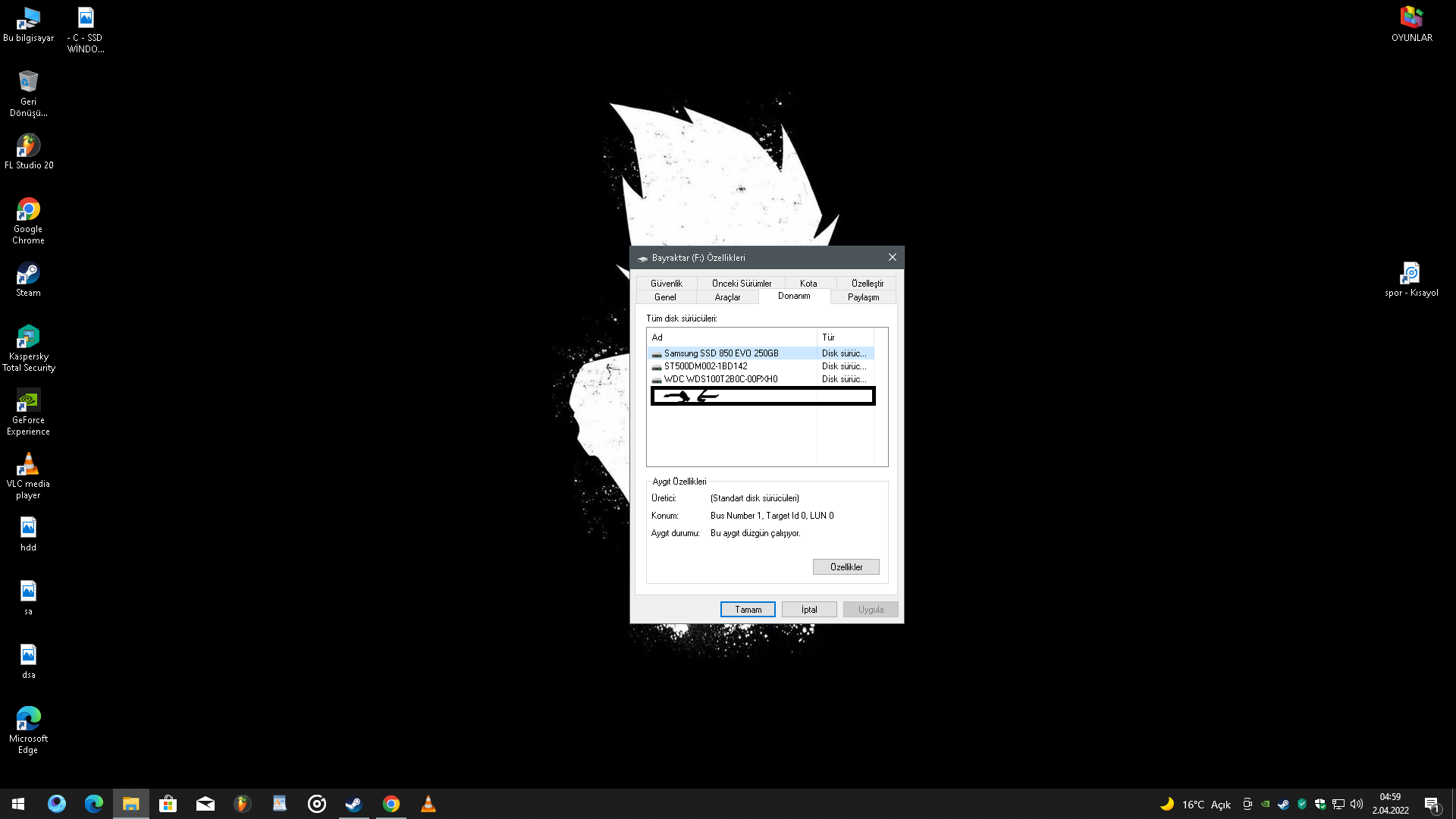
Task: Open the Paylaşım tab
Action: (x=863, y=297)
